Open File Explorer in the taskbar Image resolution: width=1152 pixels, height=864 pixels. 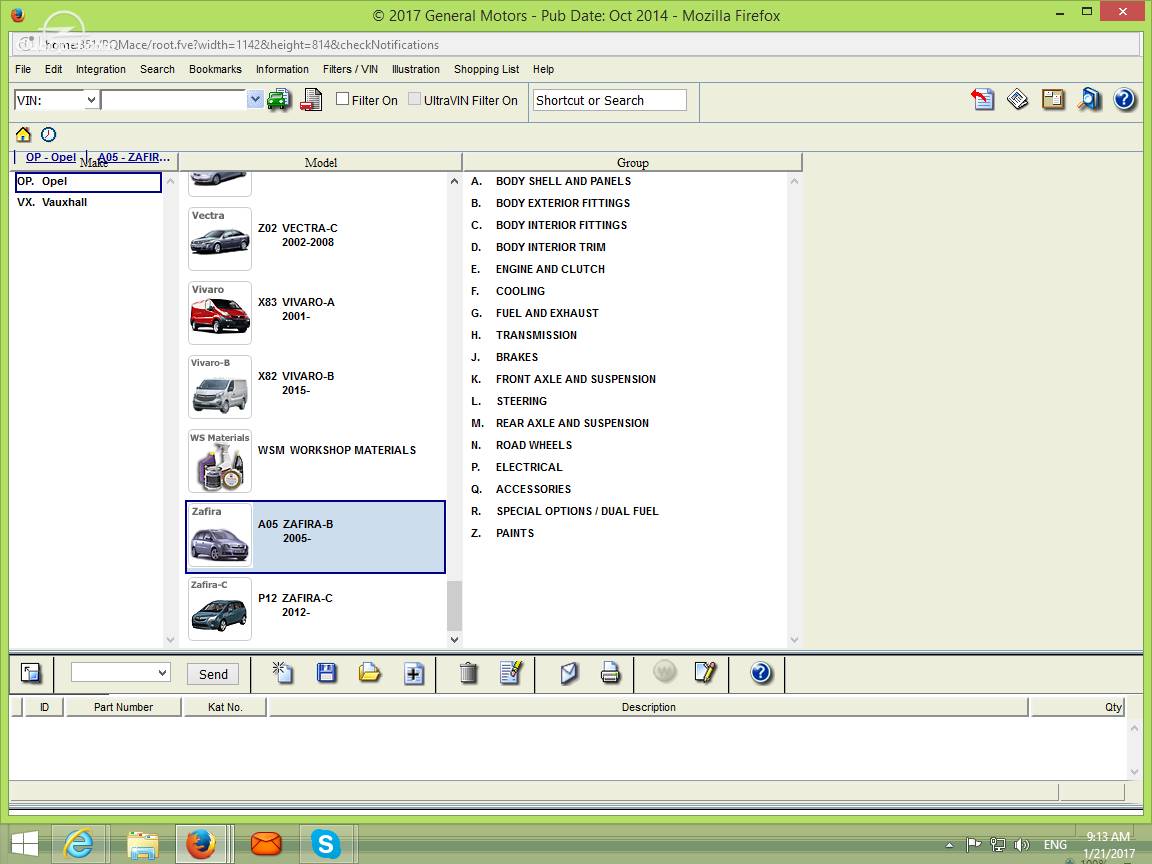click(x=143, y=845)
